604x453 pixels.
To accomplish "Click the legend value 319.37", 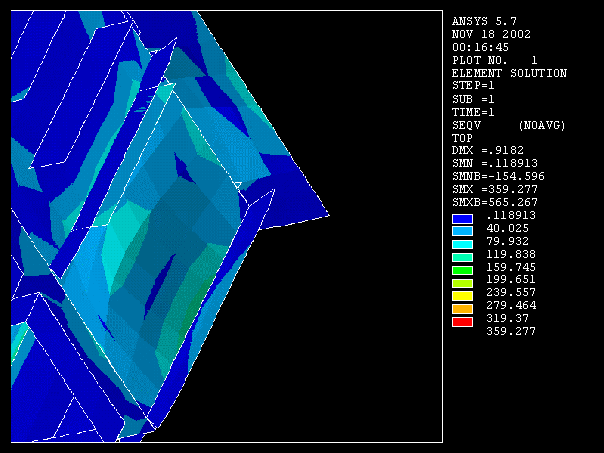I will tap(508, 319).
